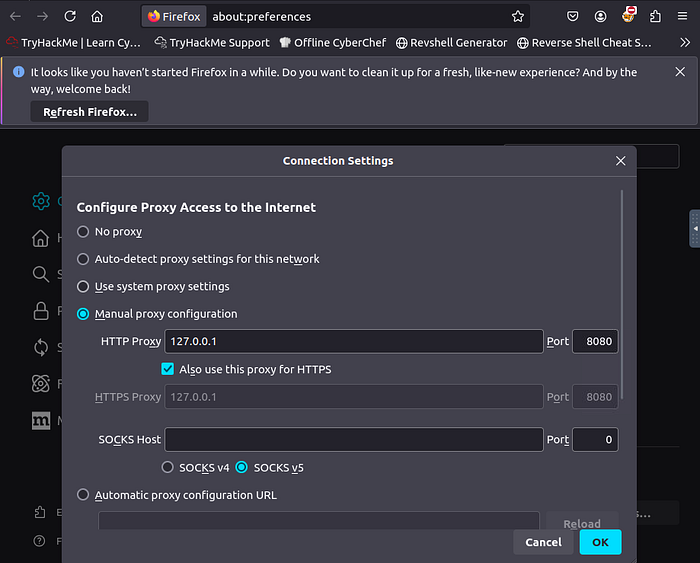The image size is (700, 563).
Task: Select the No proxy option
Action: click(83, 232)
